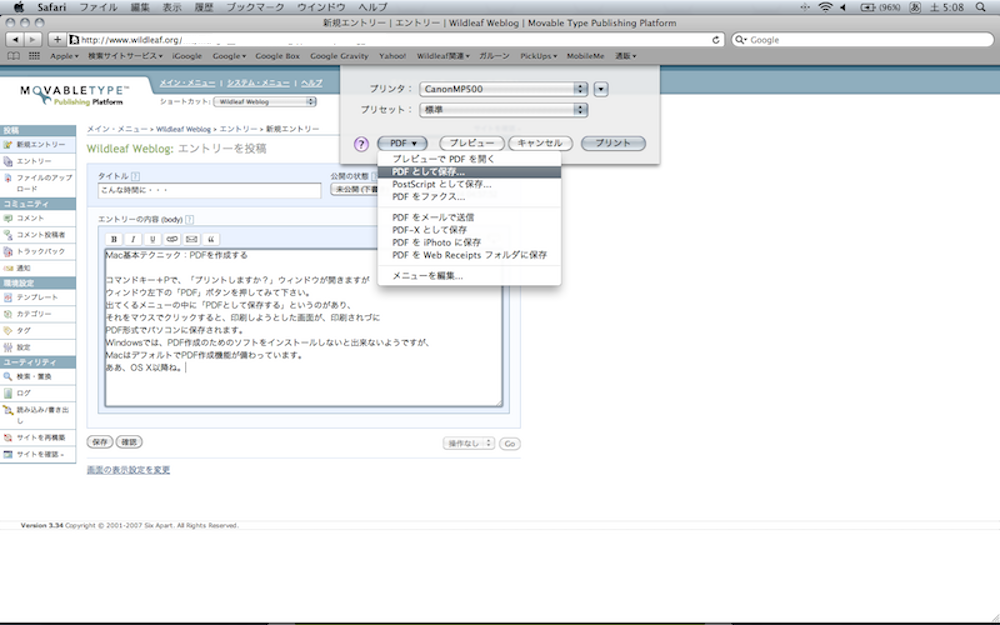Click the Italic formatting icon in the editor

click(x=133, y=239)
